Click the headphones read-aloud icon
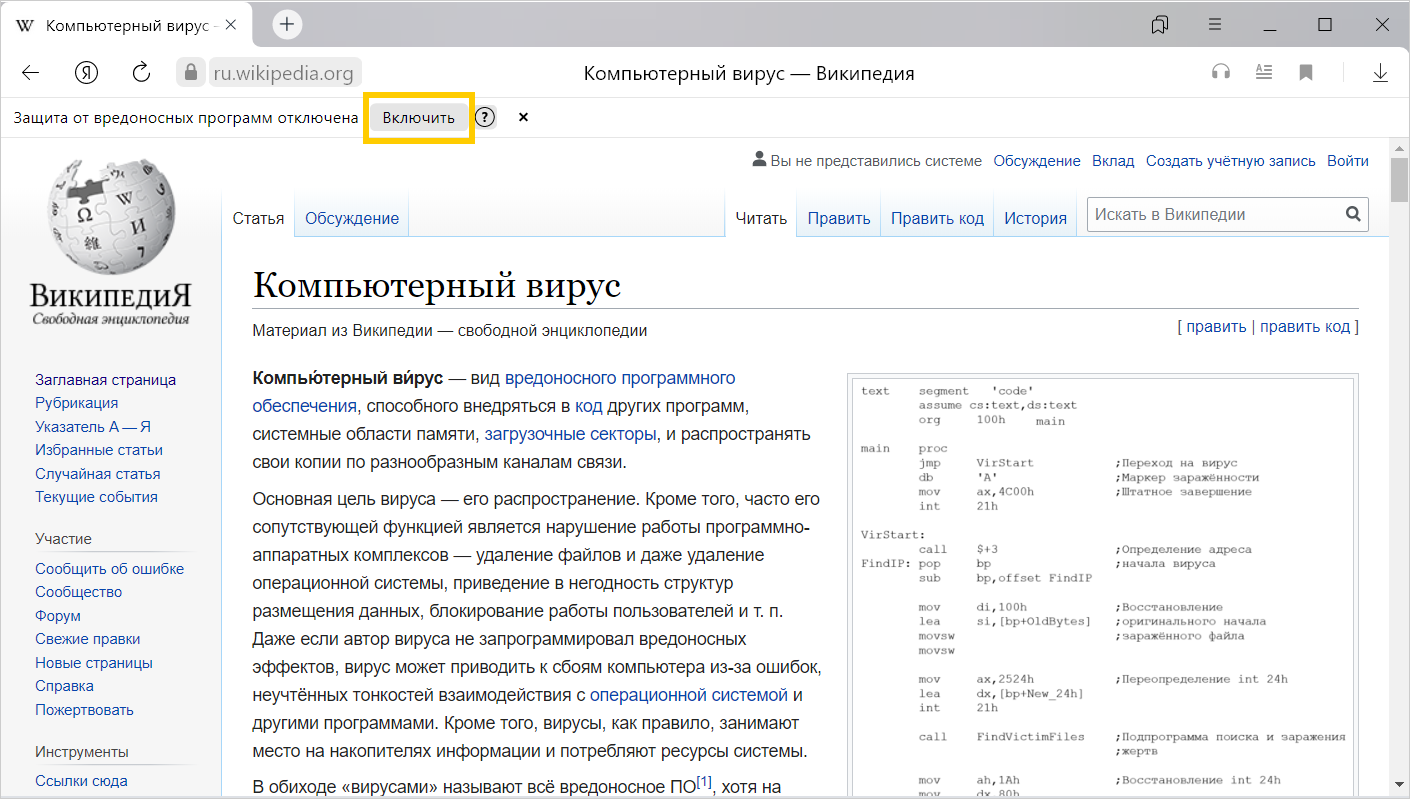This screenshot has height=799, width=1410. tap(1220, 72)
